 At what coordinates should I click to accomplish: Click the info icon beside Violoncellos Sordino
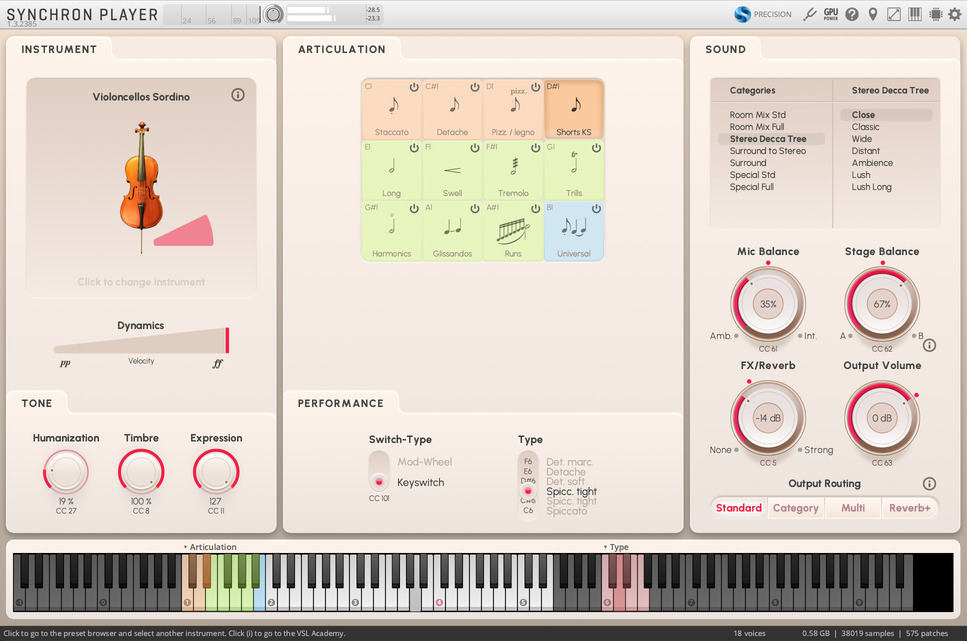(238, 95)
